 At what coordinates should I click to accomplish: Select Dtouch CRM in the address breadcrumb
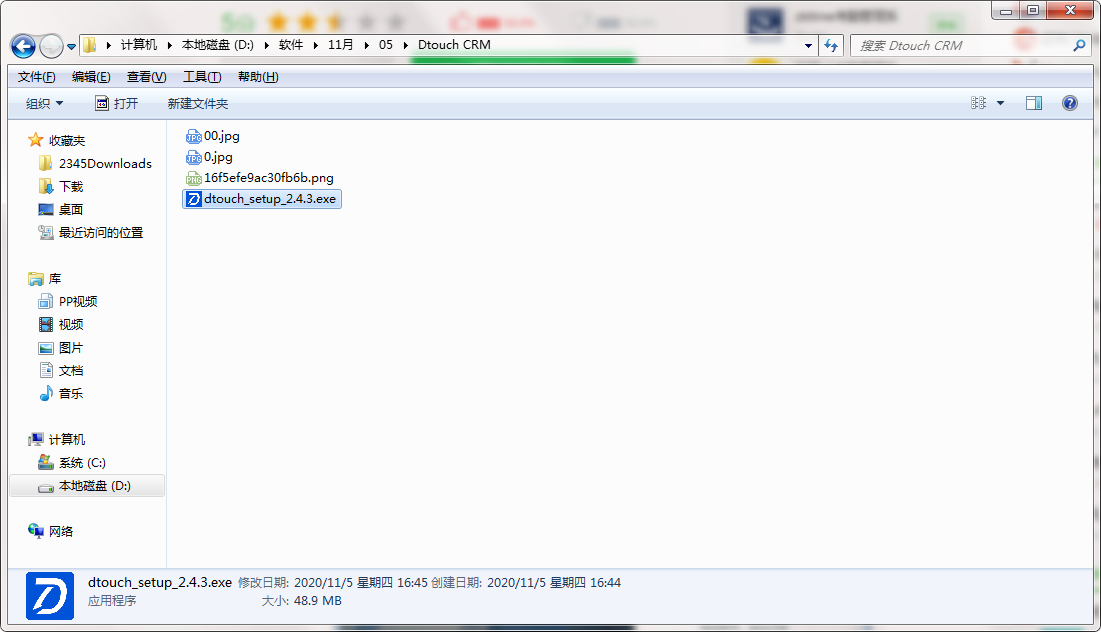click(x=454, y=45)
